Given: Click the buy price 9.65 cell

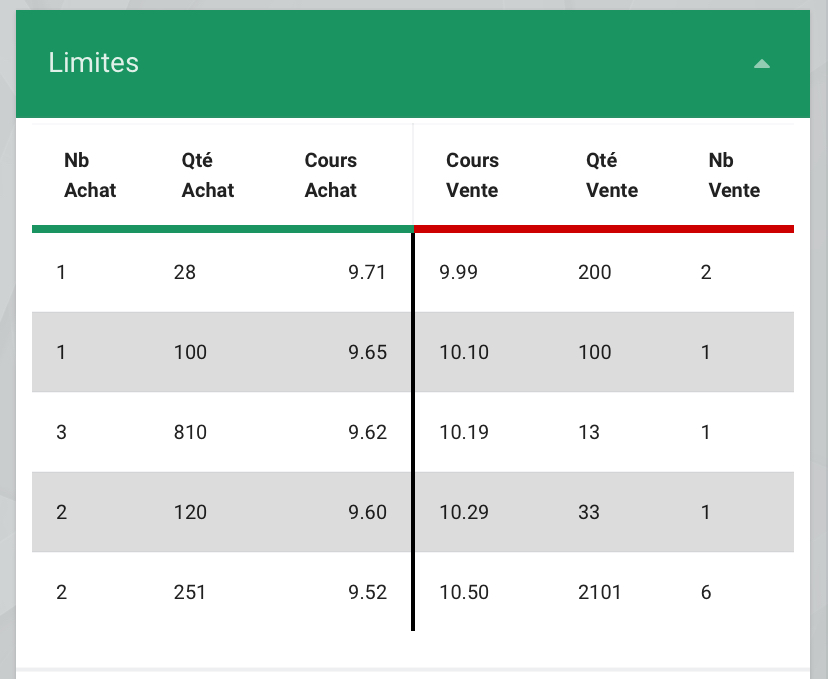Looking at the screenshot, I should (366, 352).
